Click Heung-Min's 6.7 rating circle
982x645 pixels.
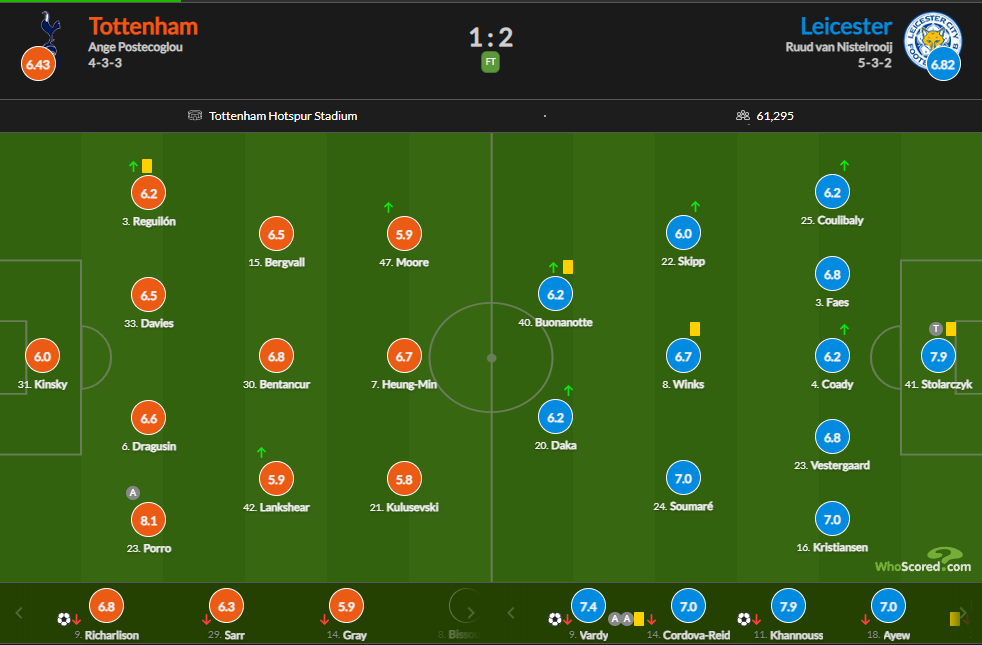(404, 356)
